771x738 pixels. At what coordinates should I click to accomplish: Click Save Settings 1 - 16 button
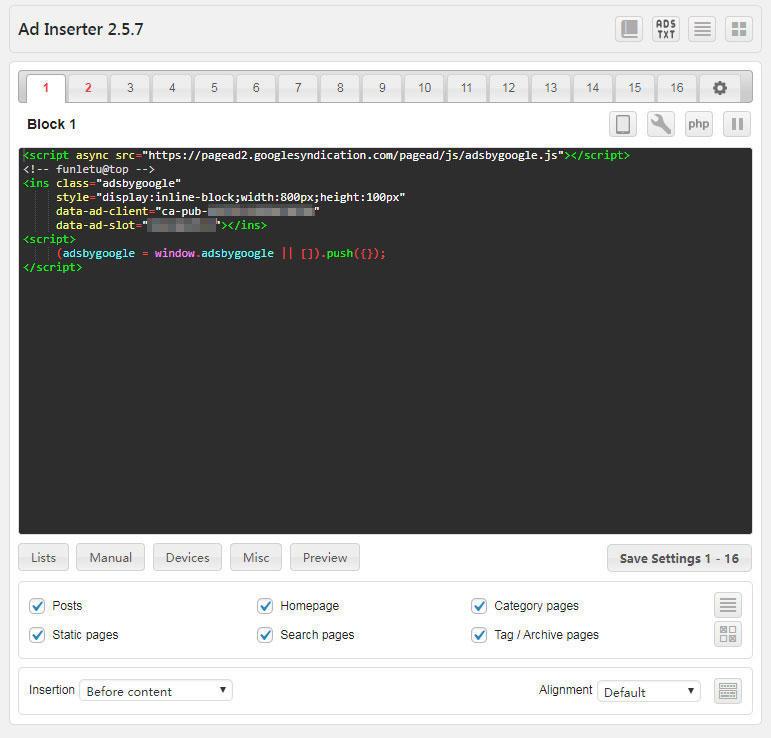[x=679, y=559]
